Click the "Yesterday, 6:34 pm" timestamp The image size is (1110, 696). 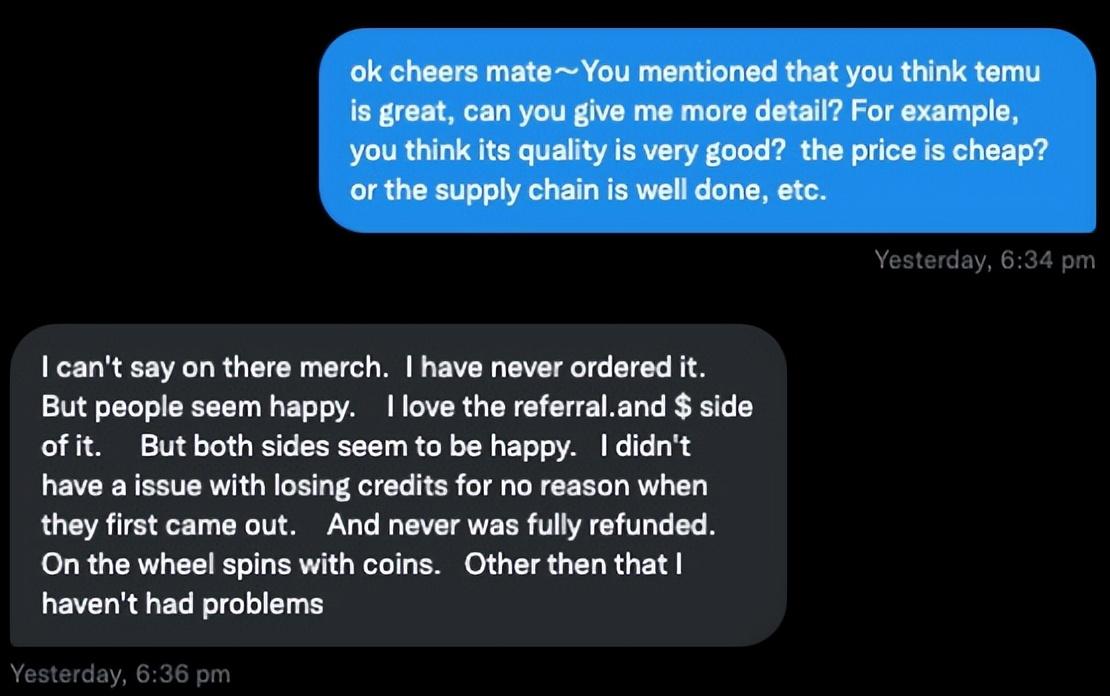pyautogui.click(x=984, y=260)
